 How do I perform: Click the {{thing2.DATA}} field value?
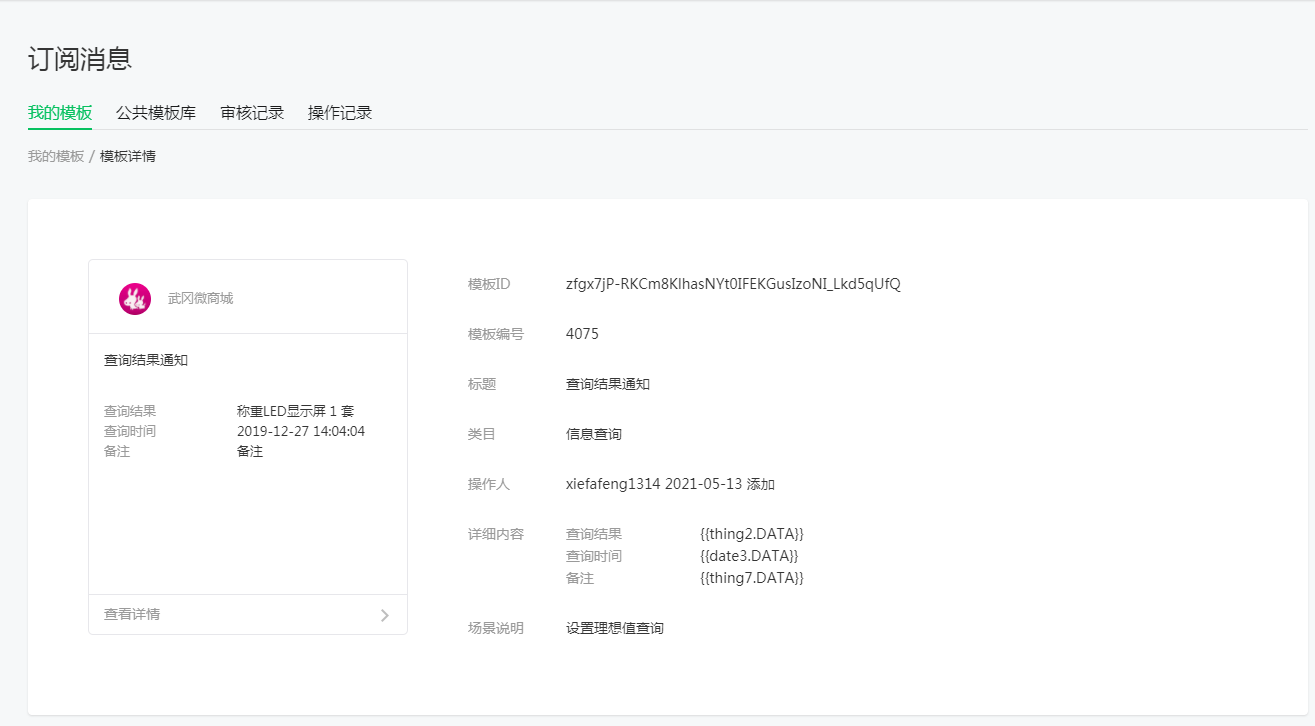coord(752,534)
